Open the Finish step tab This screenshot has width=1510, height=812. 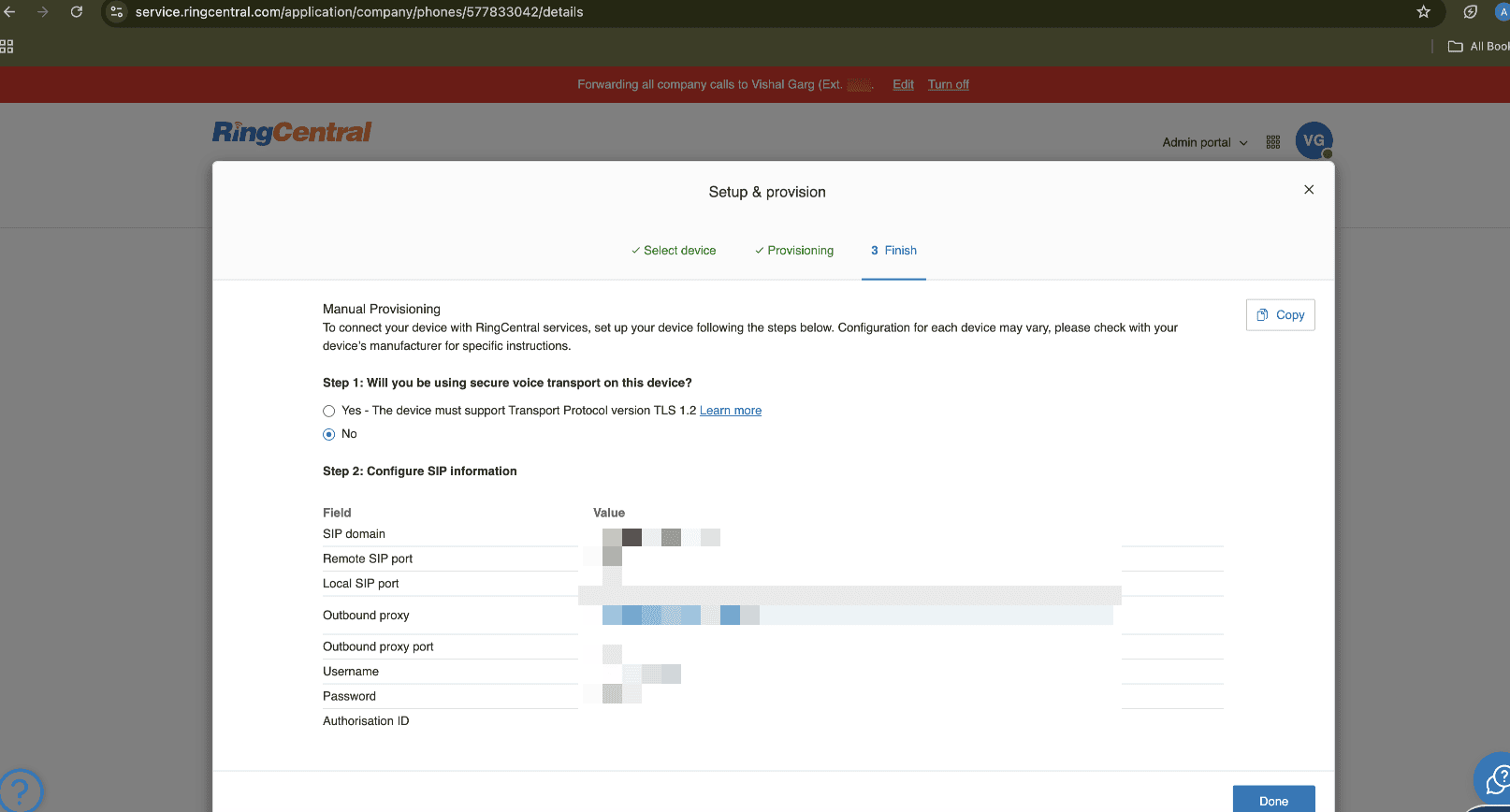pyautogui.click(x=893, y=251)
